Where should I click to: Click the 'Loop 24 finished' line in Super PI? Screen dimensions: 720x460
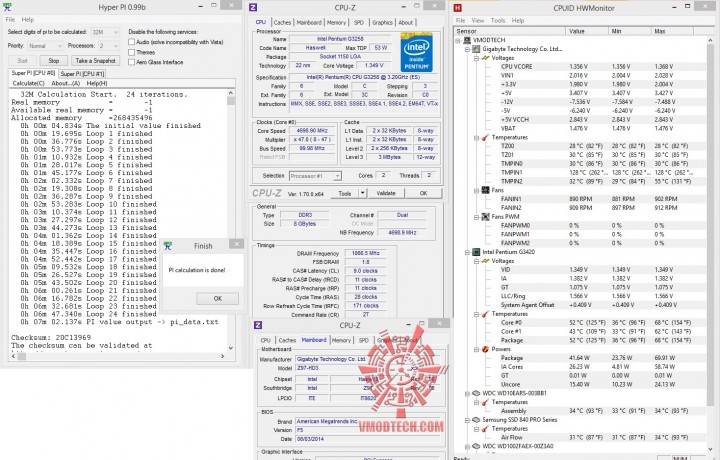(x=88, y=314)
